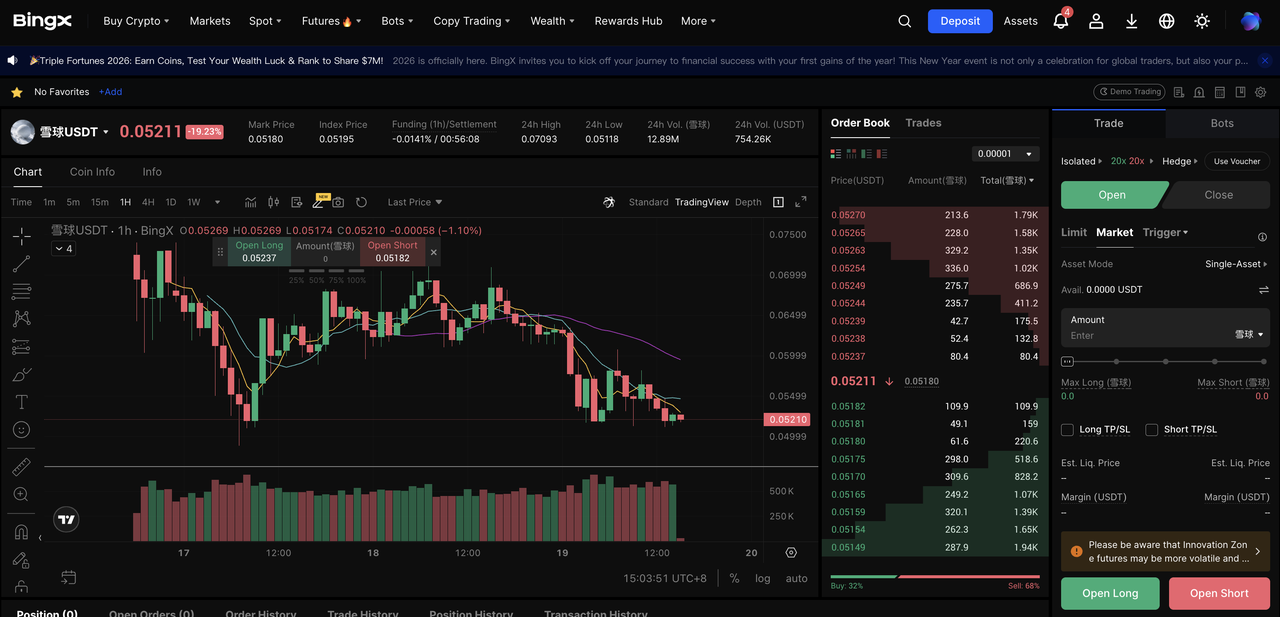The height and width of the screenshot is (617, 1280).
Task: Toggle the light/dark theme sun icon
Action: tap(1202, 21)
